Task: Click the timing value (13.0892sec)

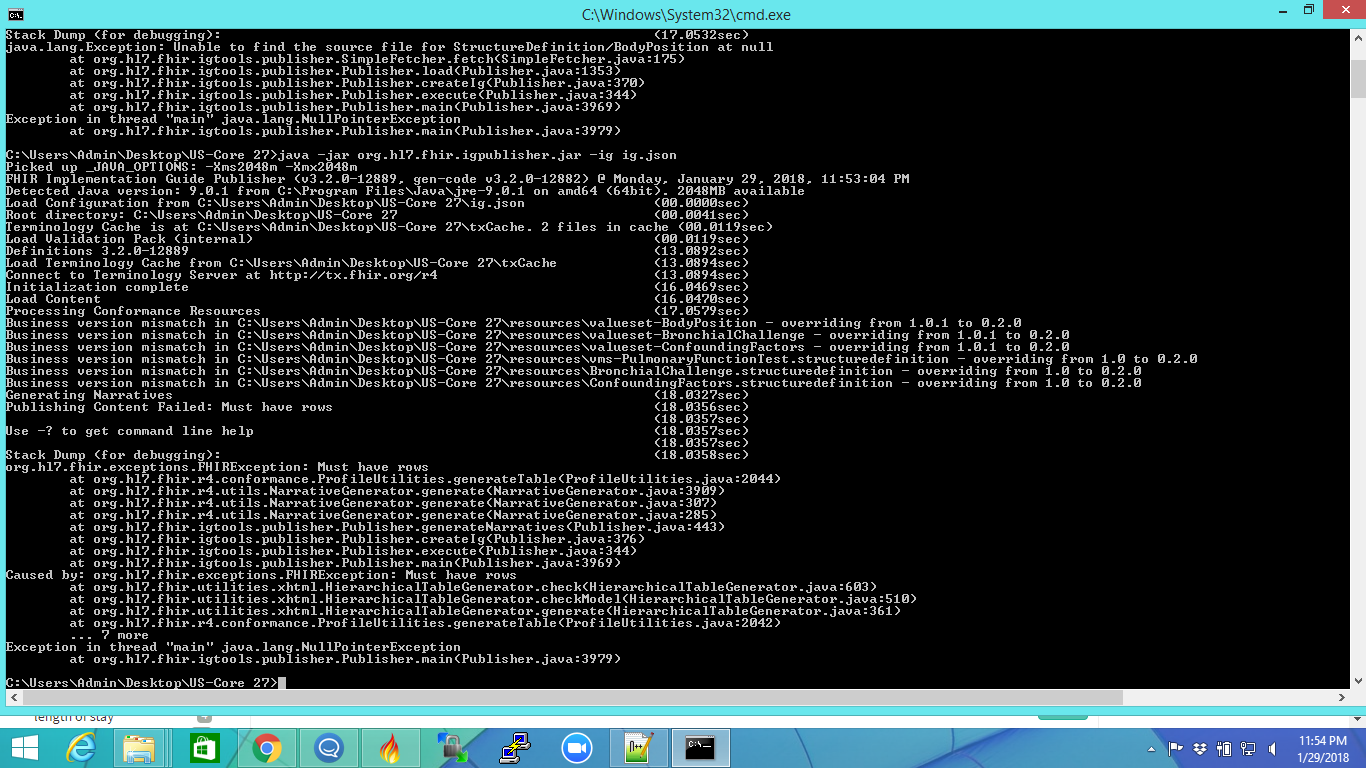Action: 701,251
